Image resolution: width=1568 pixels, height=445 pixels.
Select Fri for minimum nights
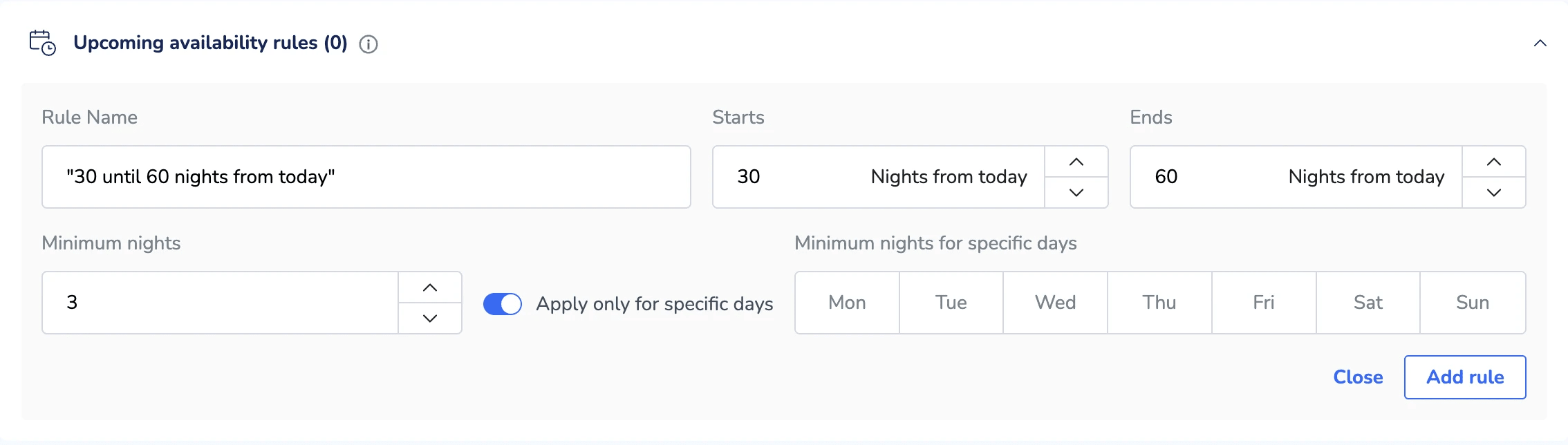[x=1264, y=303]
